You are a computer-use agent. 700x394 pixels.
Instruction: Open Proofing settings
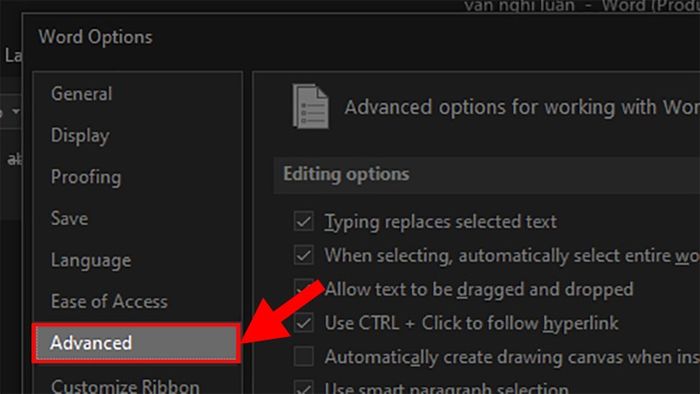(86, 177)
